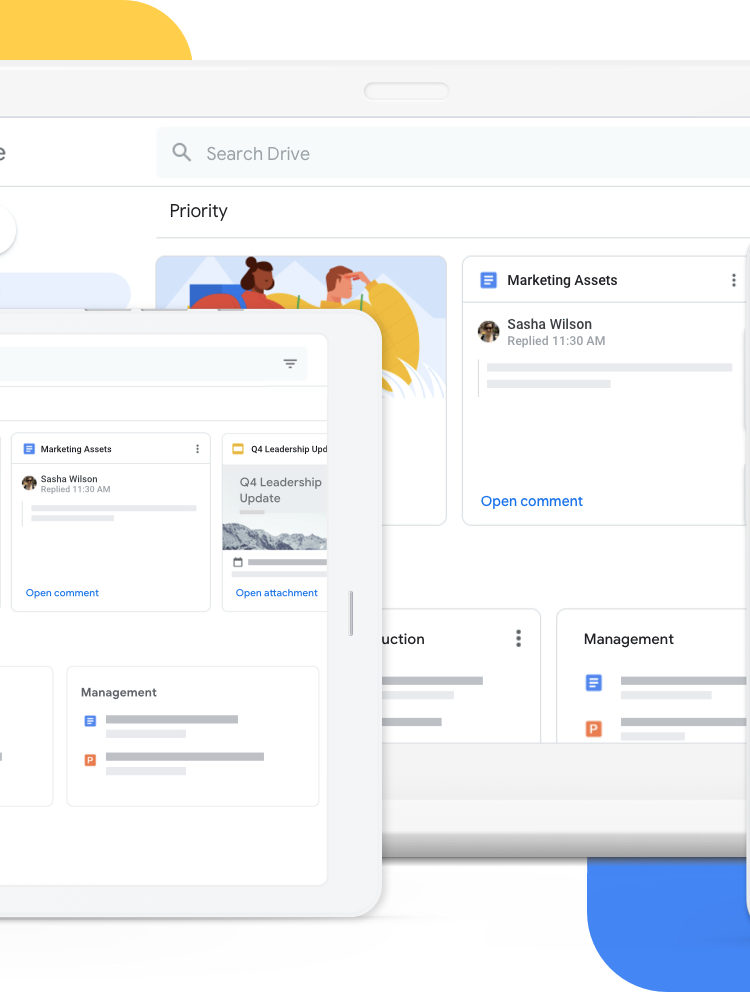Click Sasha Wilson's avatar on the tablet card

29,483
